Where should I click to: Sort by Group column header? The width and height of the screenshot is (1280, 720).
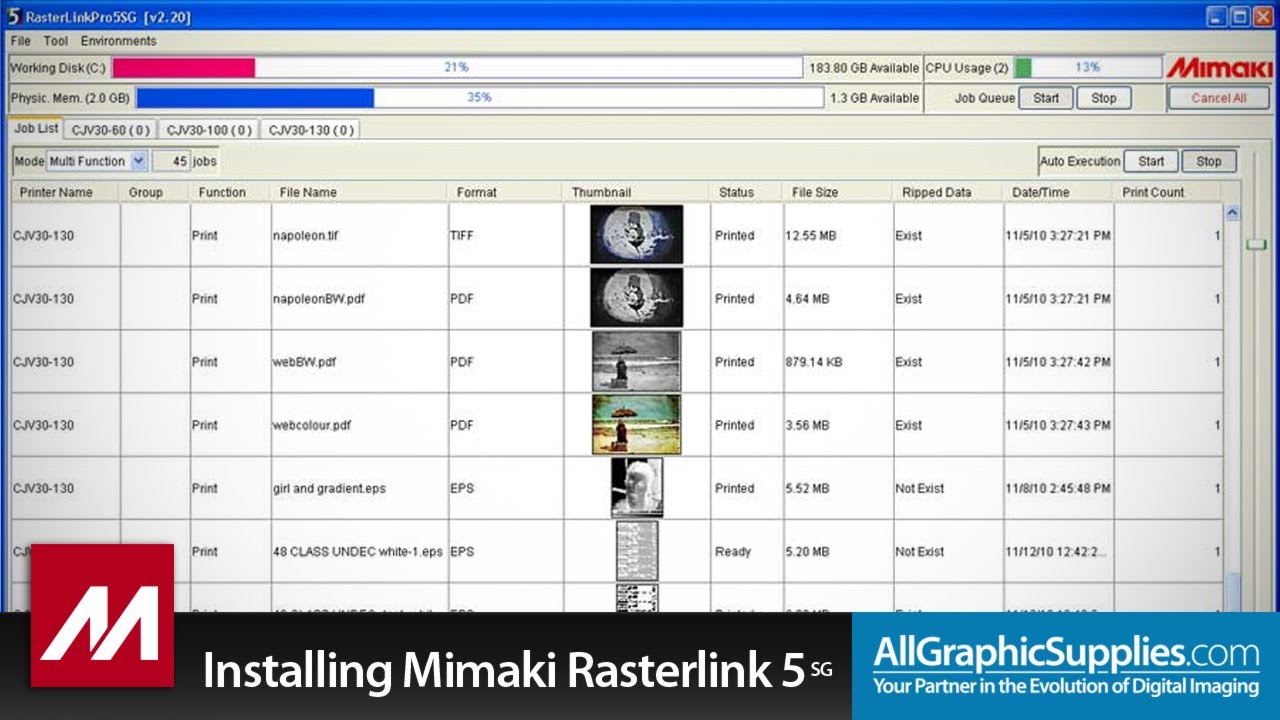click(x=154, y=192)
